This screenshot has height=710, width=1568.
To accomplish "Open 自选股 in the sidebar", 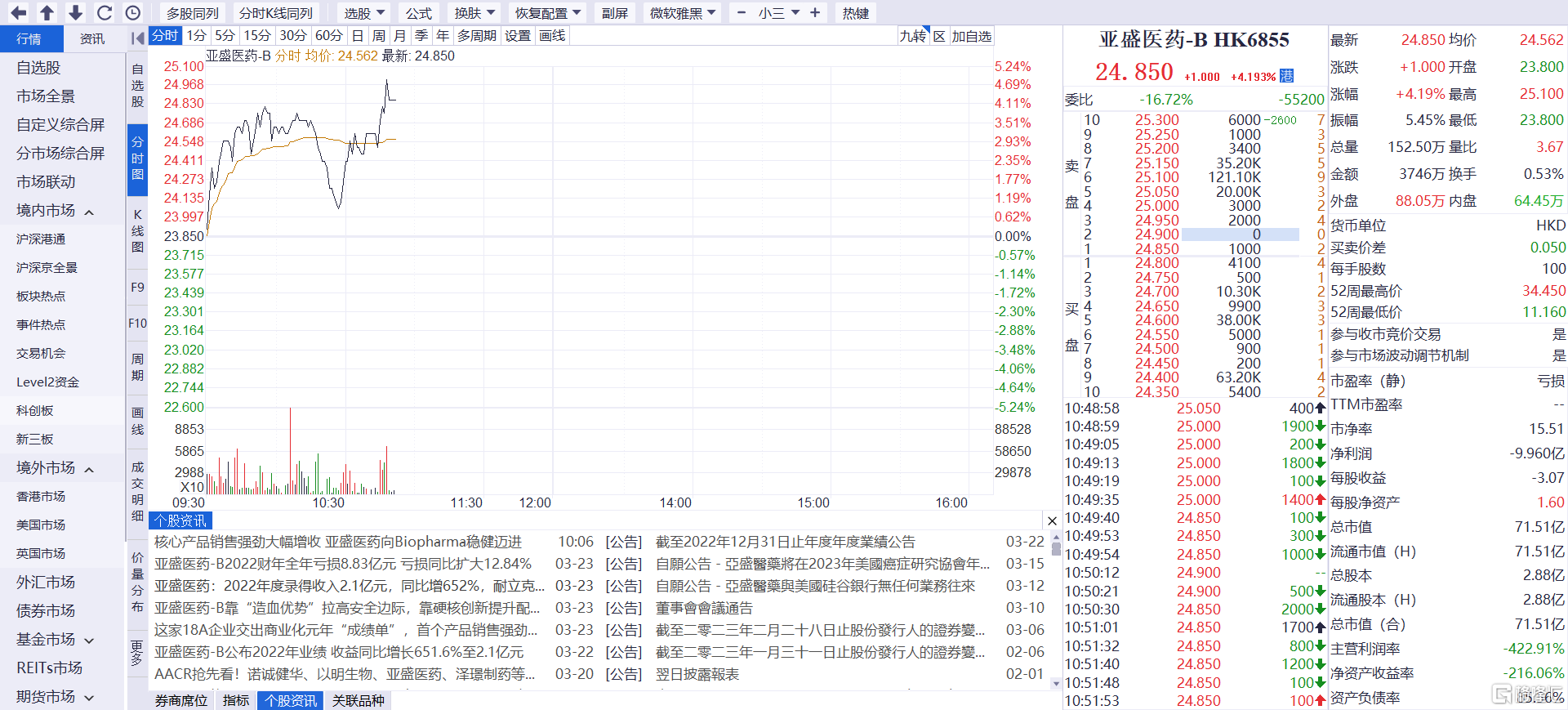I will [x=38, y=68].
